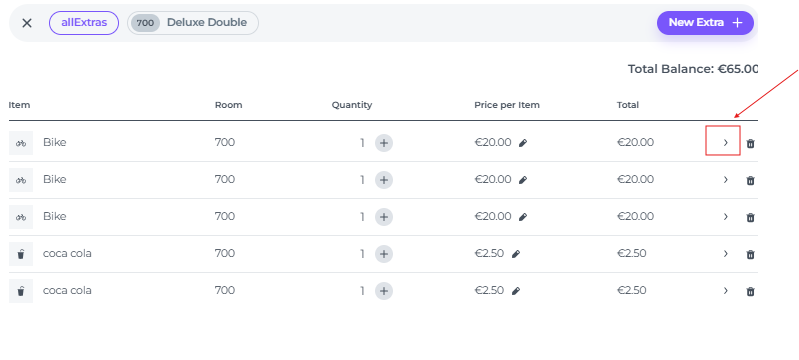The width and height of the screenshot is (799, 360).
Task: Select the 700 Deluxe Double room chip
Action: (193, 23)
